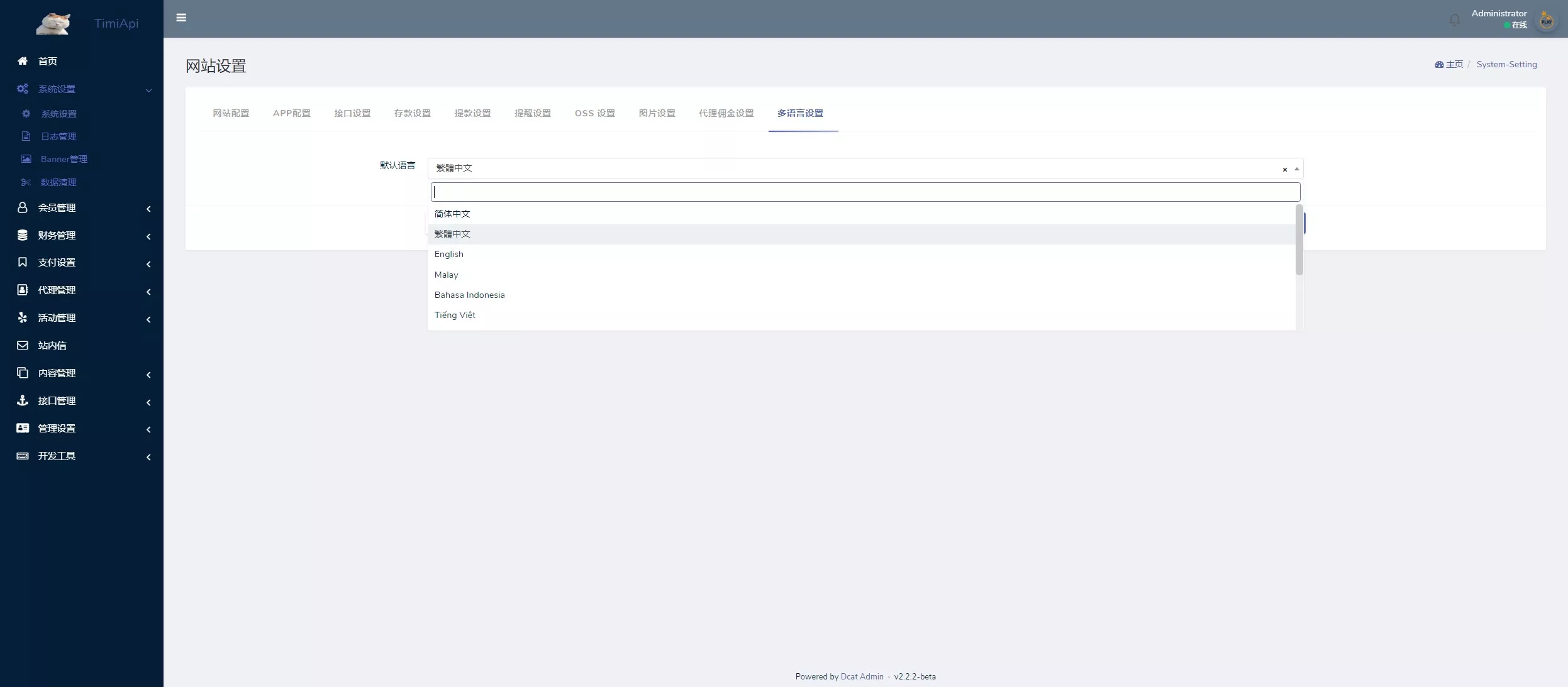Click the keyboard icon for 开发工具
1568x687 pixels.
click(23, 456)
